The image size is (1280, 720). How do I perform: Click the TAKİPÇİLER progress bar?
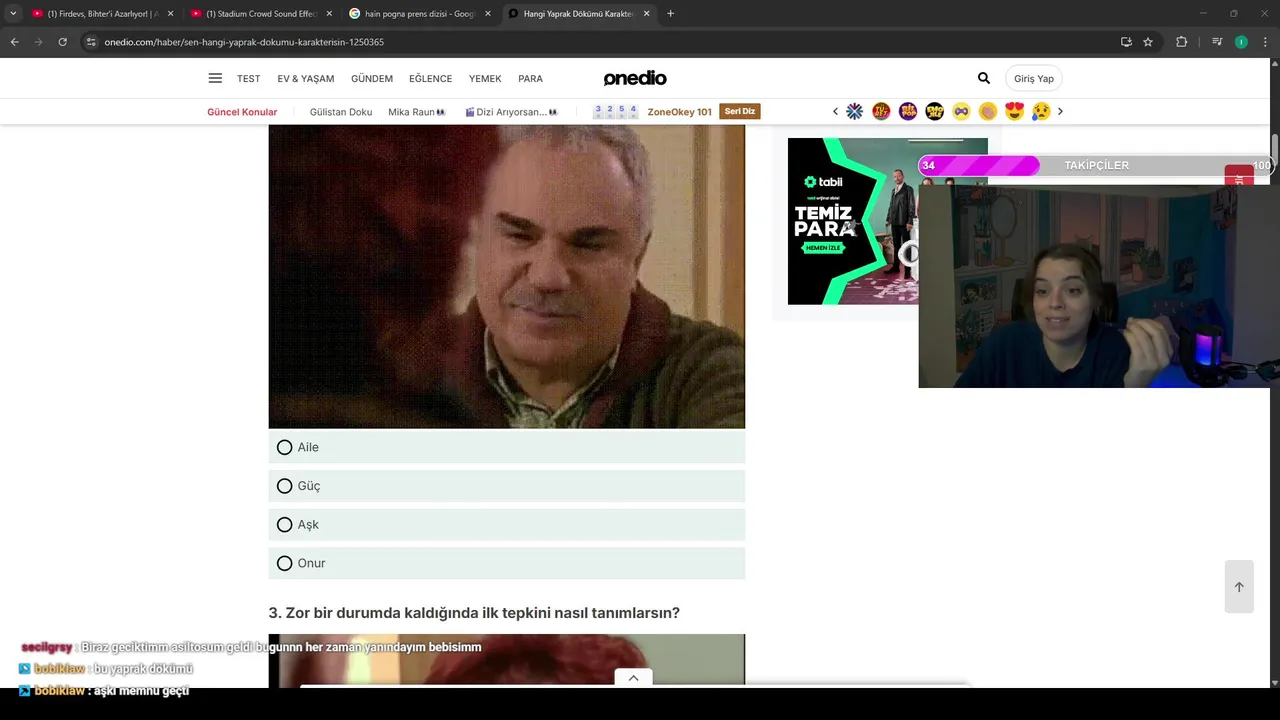click(x=1096, y=165)
